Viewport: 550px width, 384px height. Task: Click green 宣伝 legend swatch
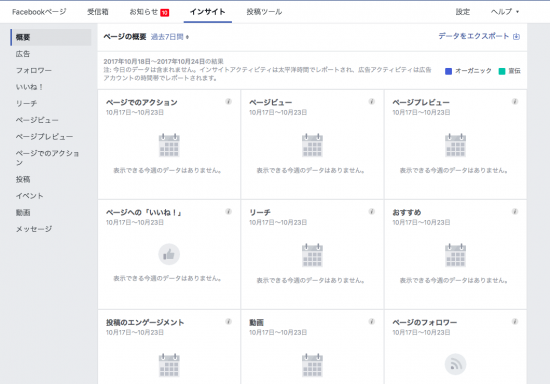coord(502,71)
